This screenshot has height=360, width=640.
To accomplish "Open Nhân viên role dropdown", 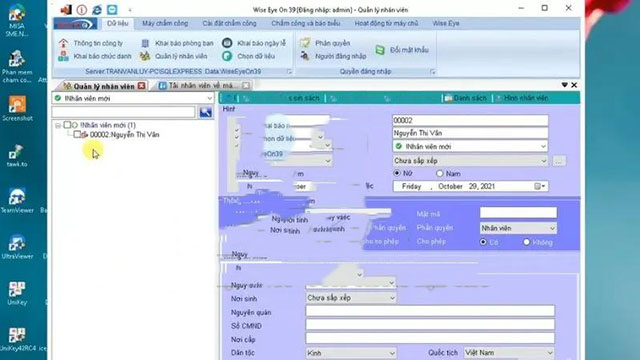I will point(518,228).
